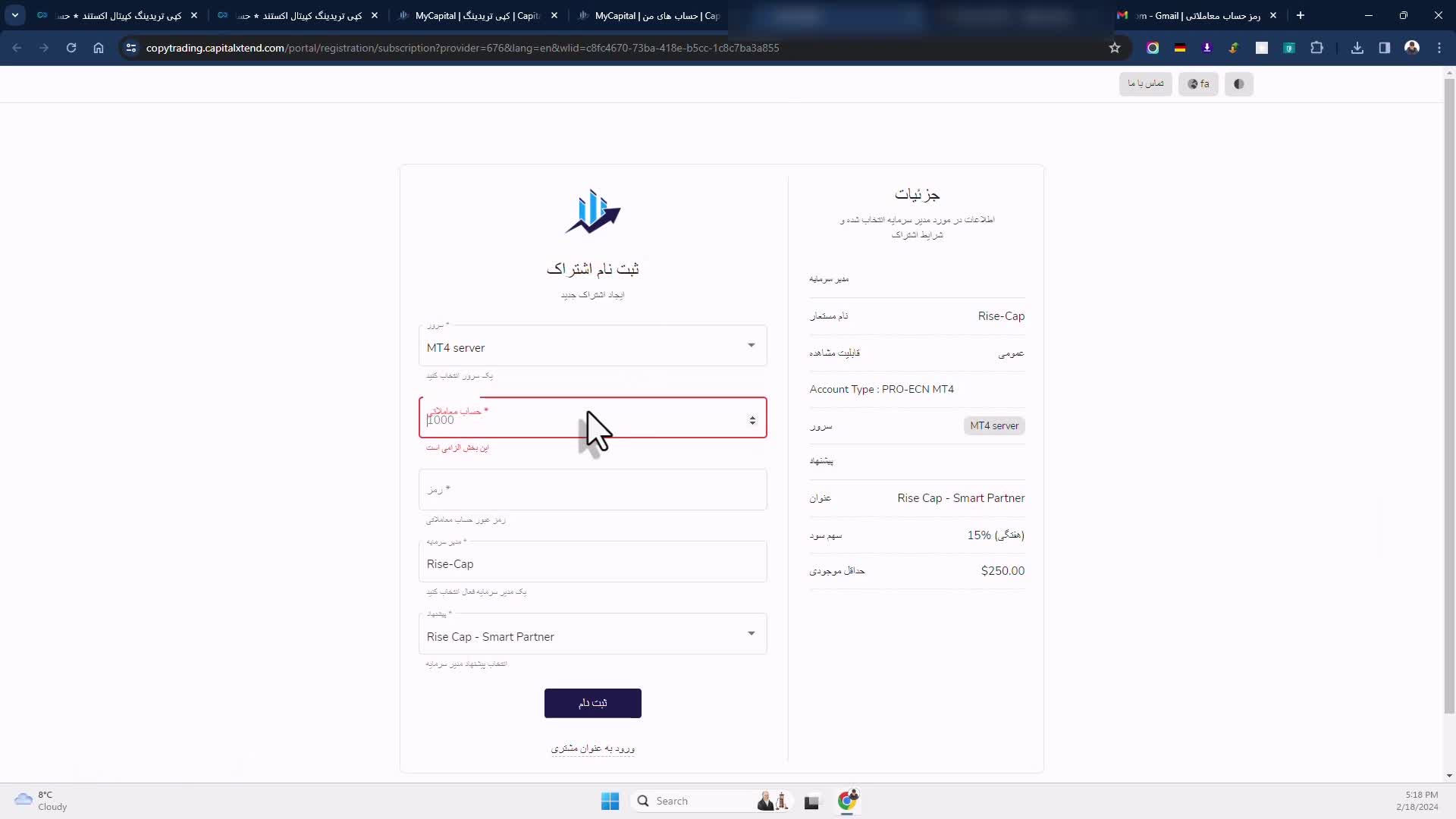
Task: Open the fa language selector
Action: click(1198, 84)
